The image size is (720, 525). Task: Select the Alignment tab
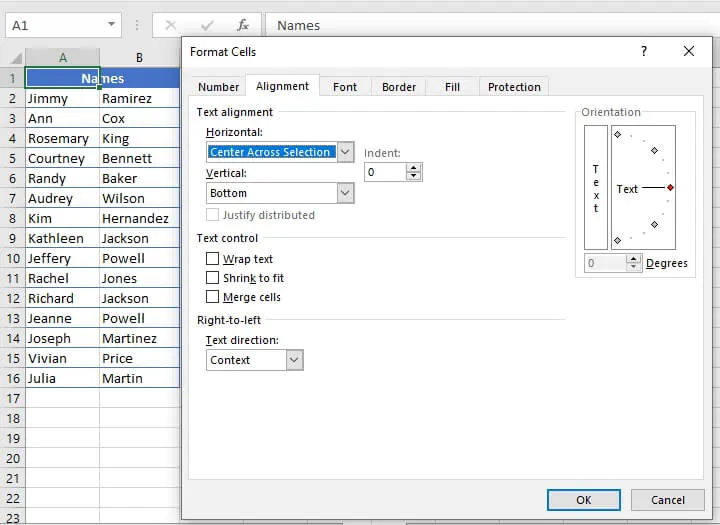coord(282,86)
